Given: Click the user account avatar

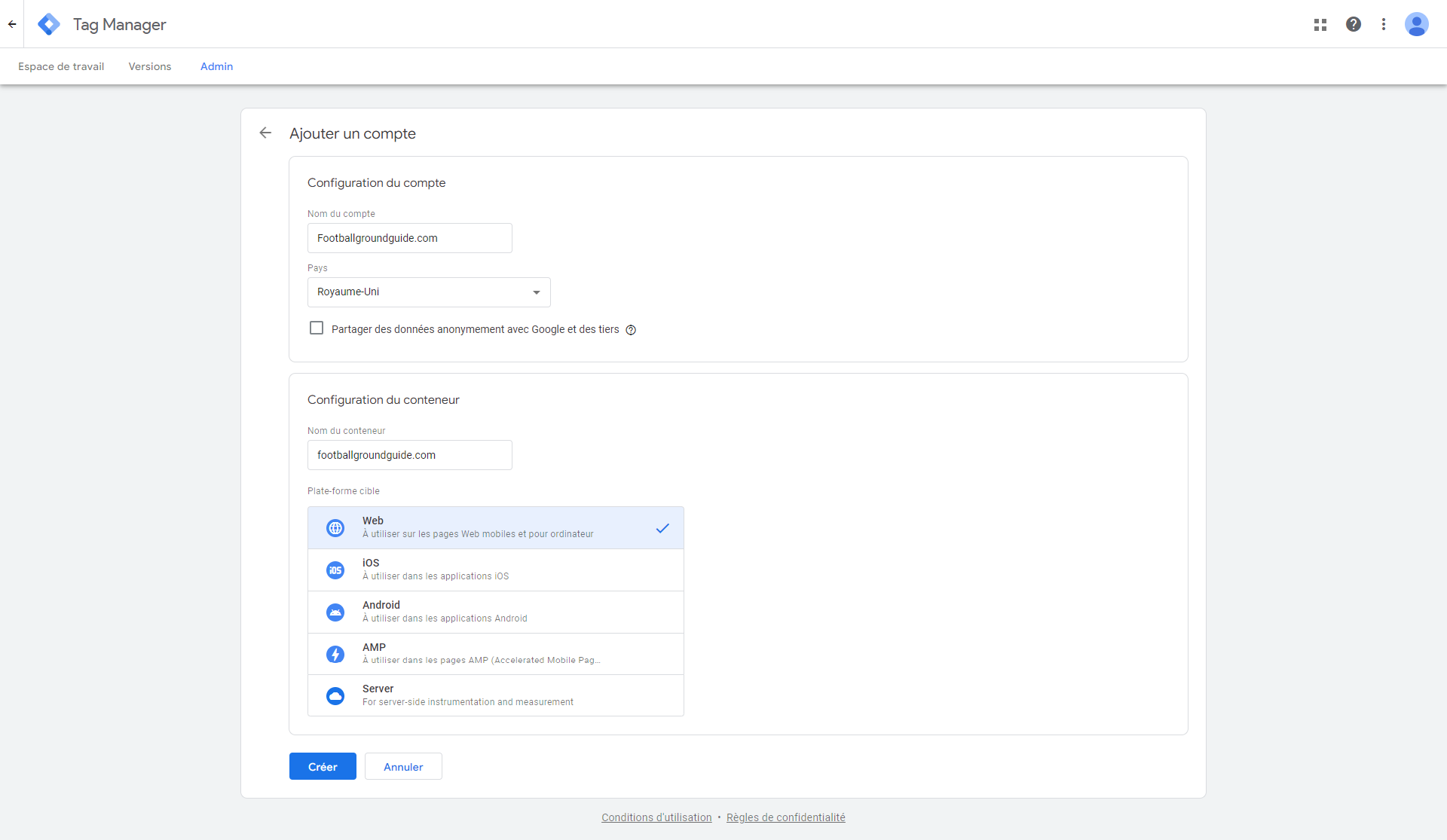Looking at the screenshot, I should (1416, 24).
